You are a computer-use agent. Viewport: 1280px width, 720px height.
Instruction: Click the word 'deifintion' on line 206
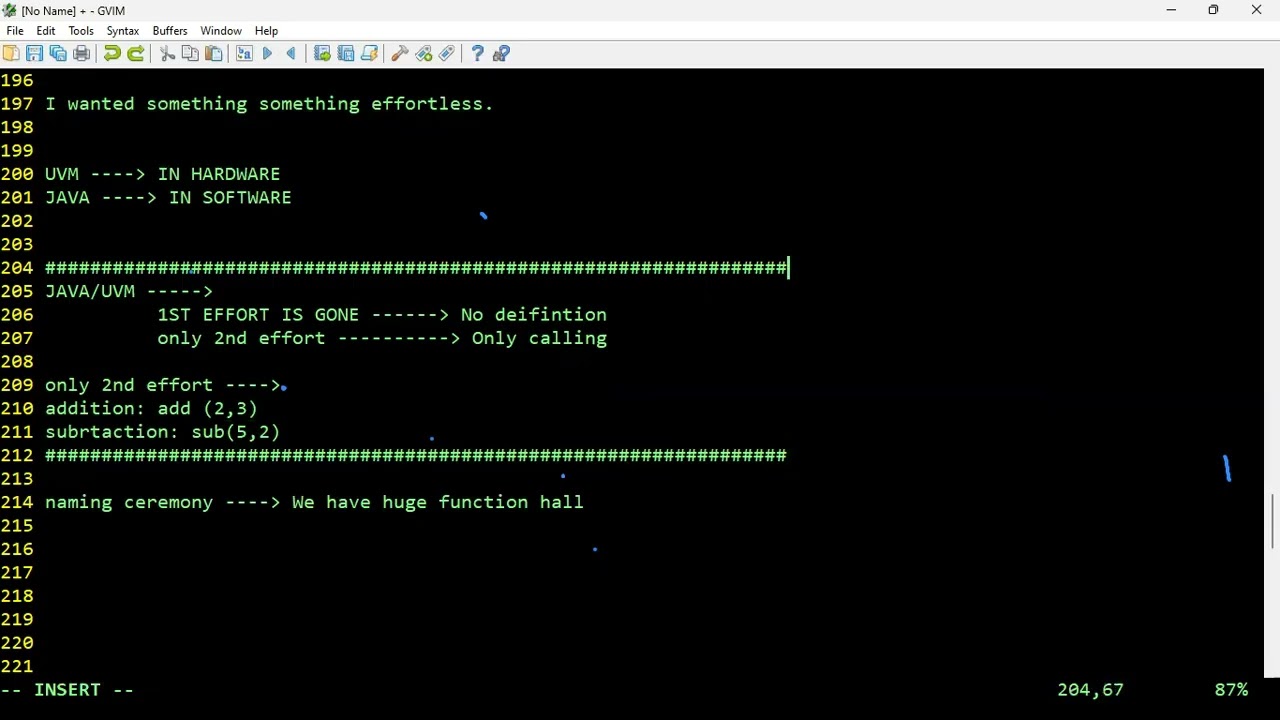[551, 315]
